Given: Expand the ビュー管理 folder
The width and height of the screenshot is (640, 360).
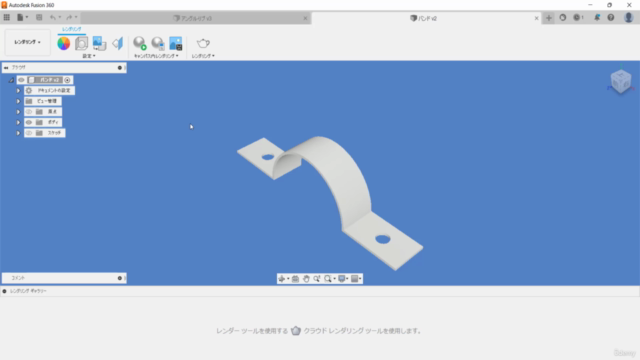Looking at the screenshot, I should point(18,101).
